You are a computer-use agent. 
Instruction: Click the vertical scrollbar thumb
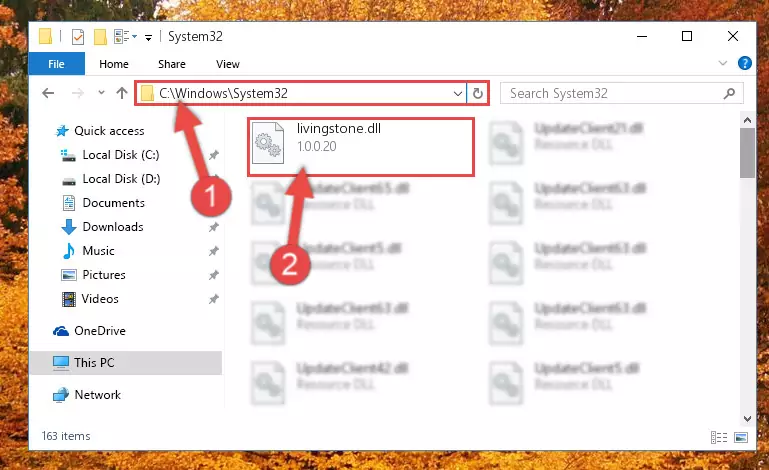pyautogui.click(x=747, y=153)
